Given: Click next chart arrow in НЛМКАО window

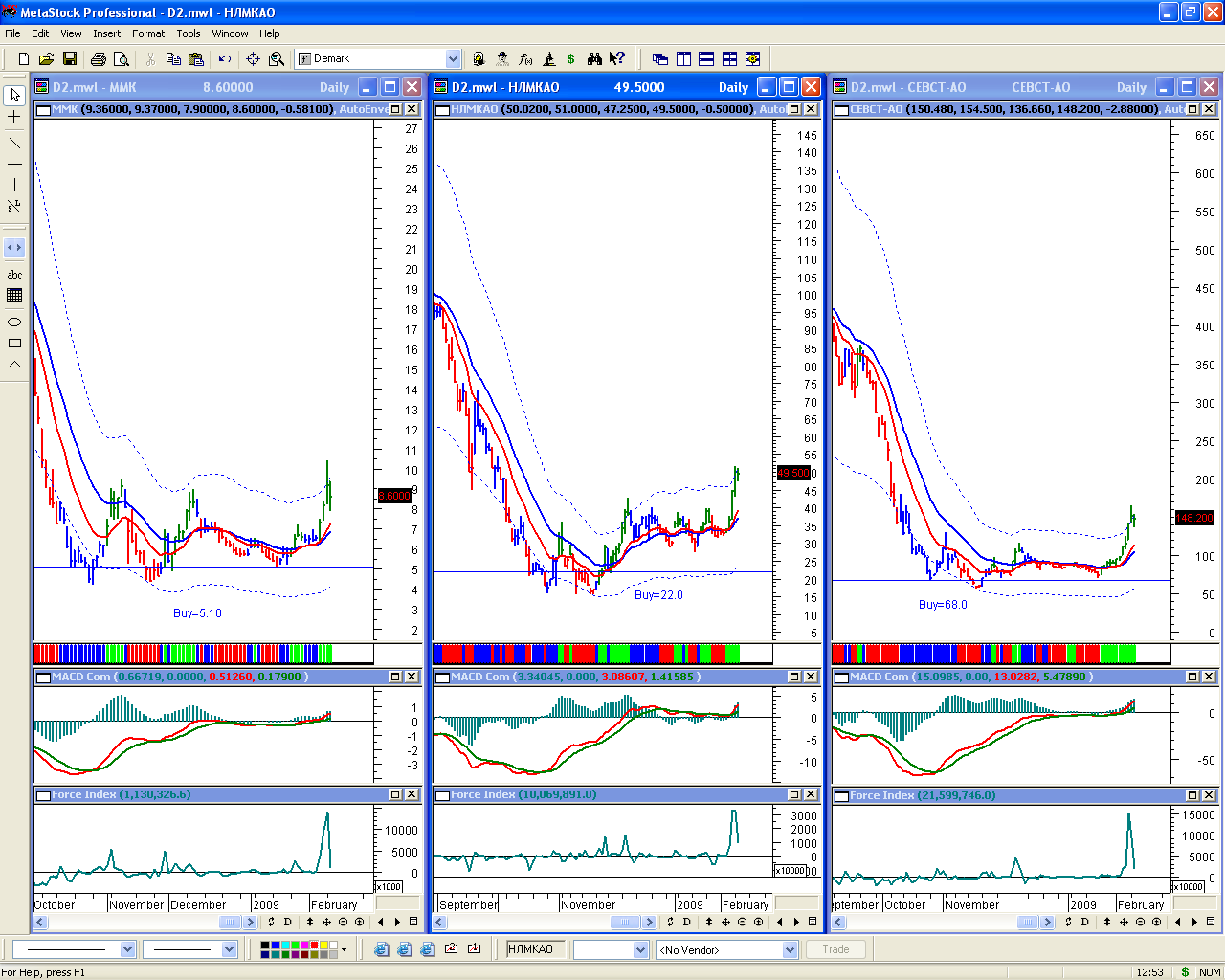Looking at the screenshot, I should point(796,923).
